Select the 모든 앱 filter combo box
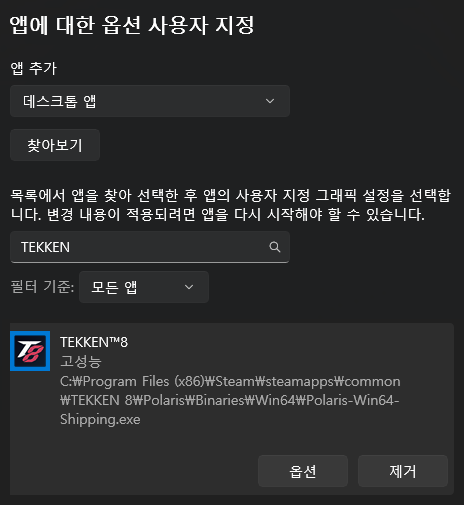The height and width of the screenshot is (505, 464). [144, 287]
